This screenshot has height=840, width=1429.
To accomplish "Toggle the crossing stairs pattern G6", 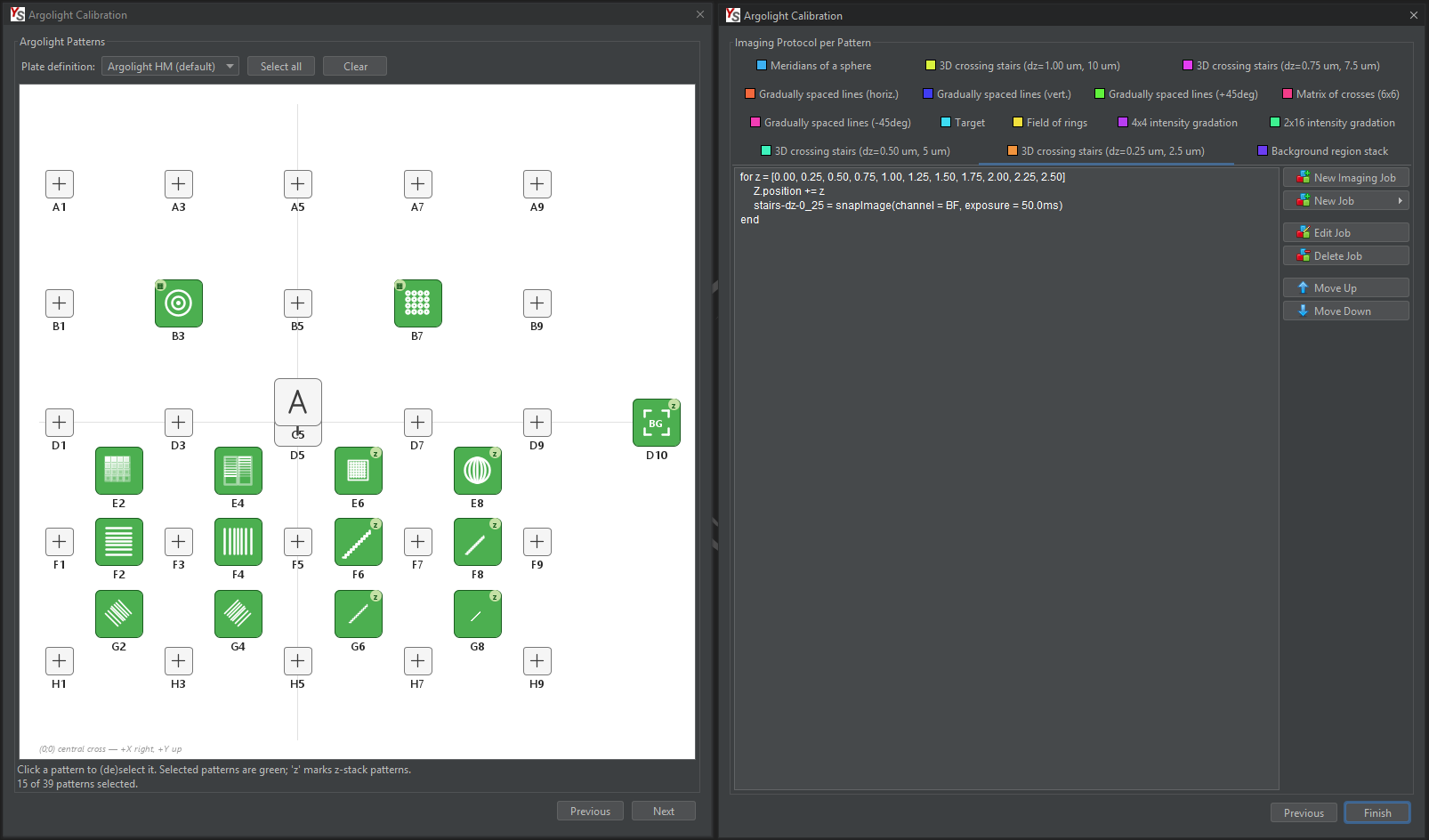I will coord(359,614).
